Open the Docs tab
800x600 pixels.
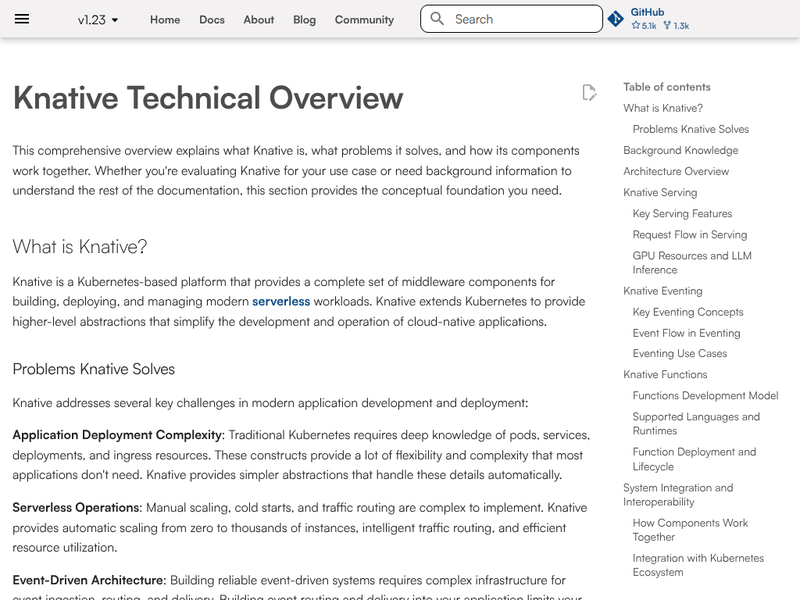coord(212,20)
